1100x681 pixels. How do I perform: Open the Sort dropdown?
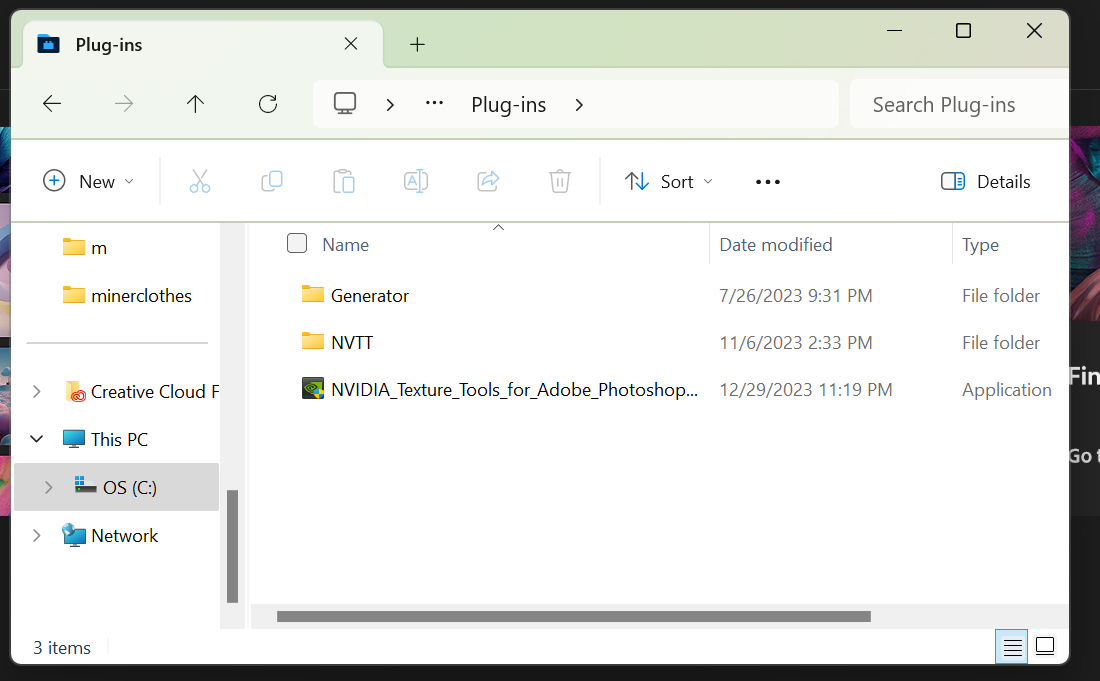[x=668, y=181]
